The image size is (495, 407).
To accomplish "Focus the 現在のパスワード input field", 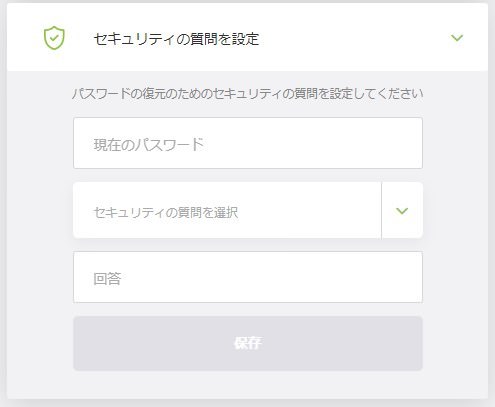I will (x=248, y=143).
